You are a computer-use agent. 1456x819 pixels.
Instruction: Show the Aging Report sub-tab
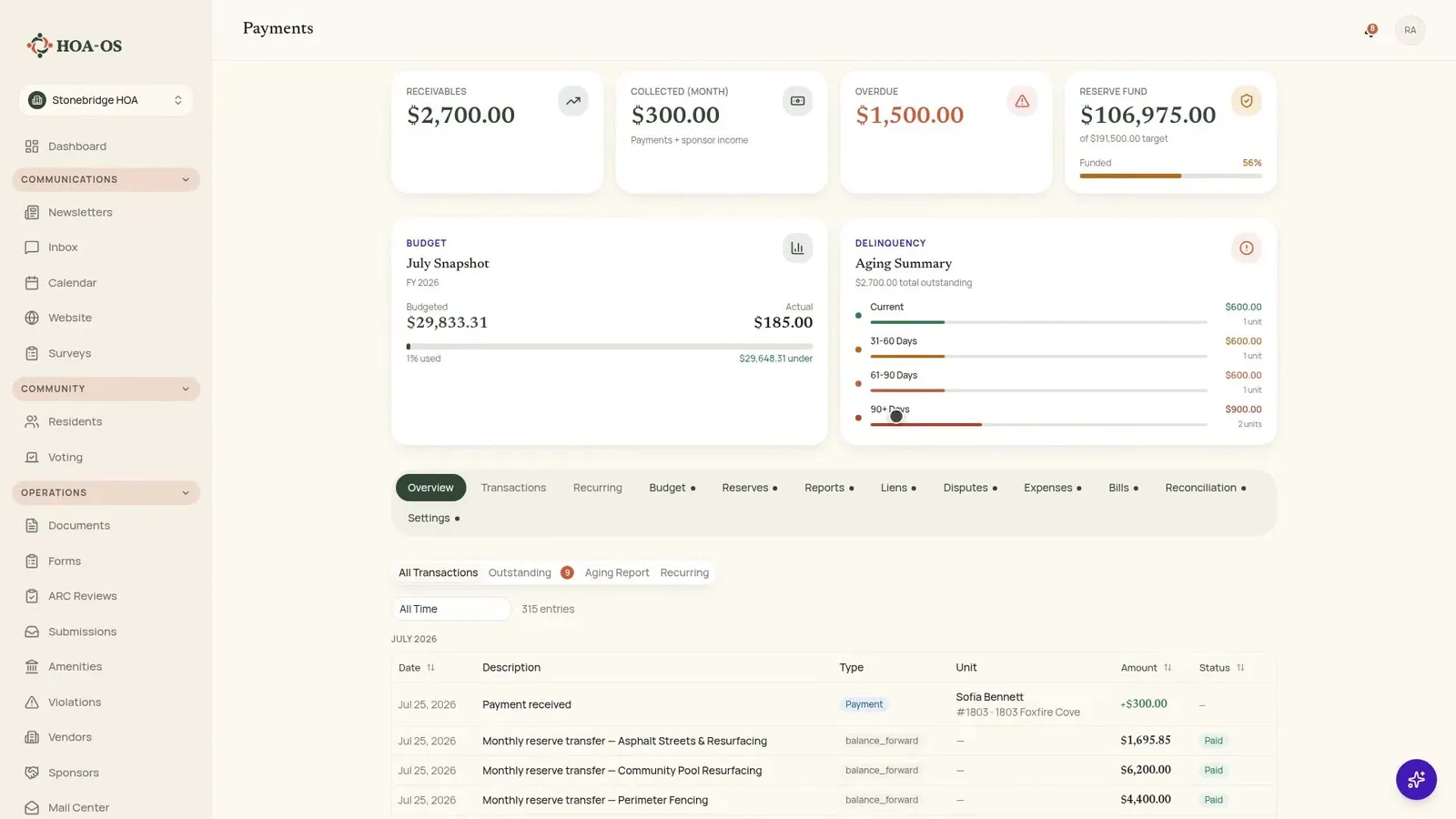pyautogui.click(x=617, y=572)
